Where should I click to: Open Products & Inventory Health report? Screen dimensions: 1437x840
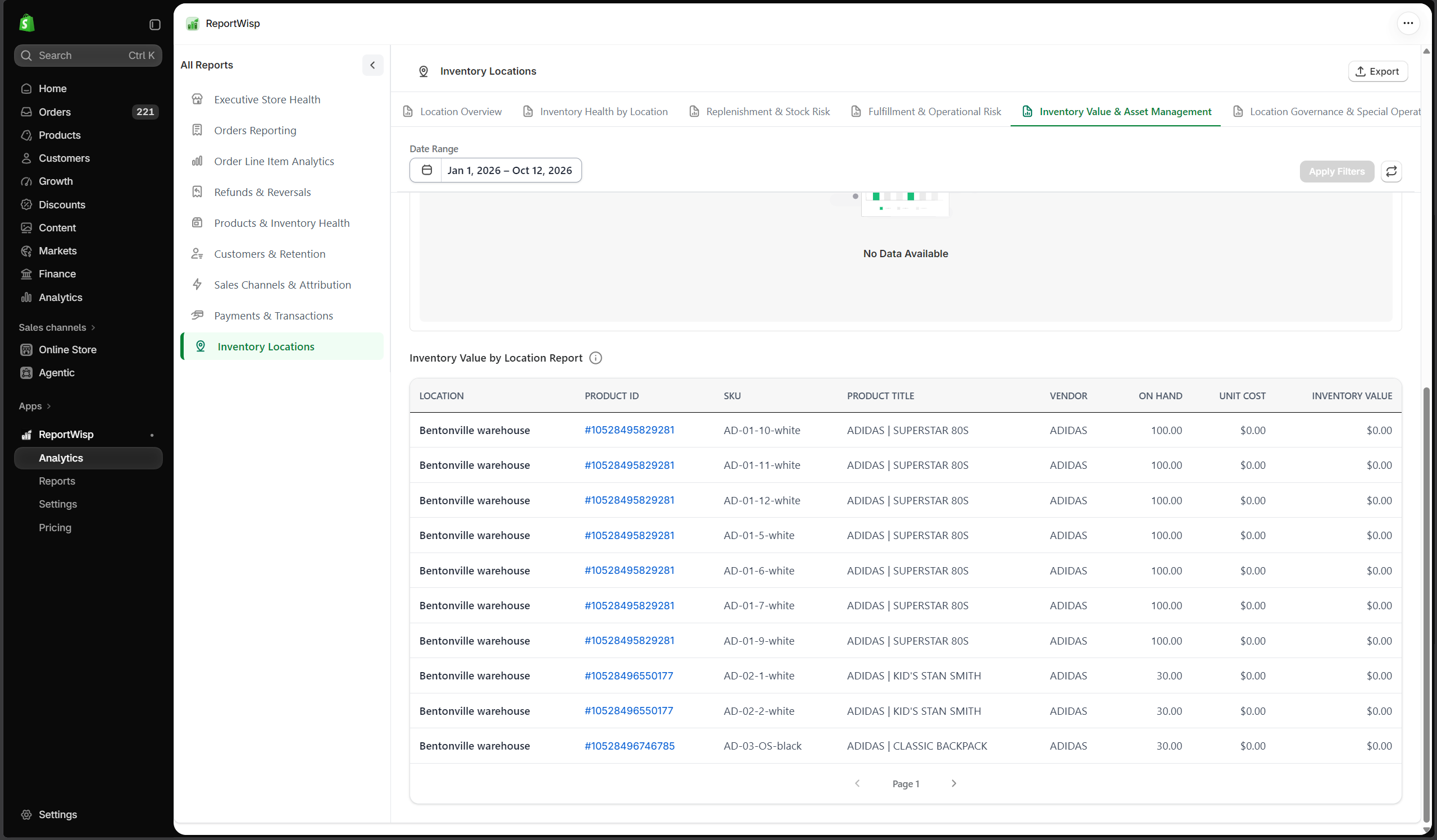pyautogui.click(x=281, y=223)
